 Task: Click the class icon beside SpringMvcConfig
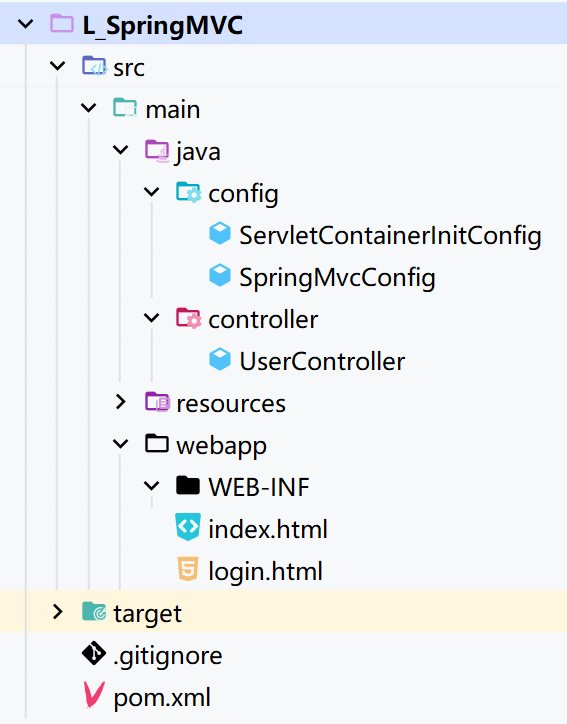coord(220,275)
